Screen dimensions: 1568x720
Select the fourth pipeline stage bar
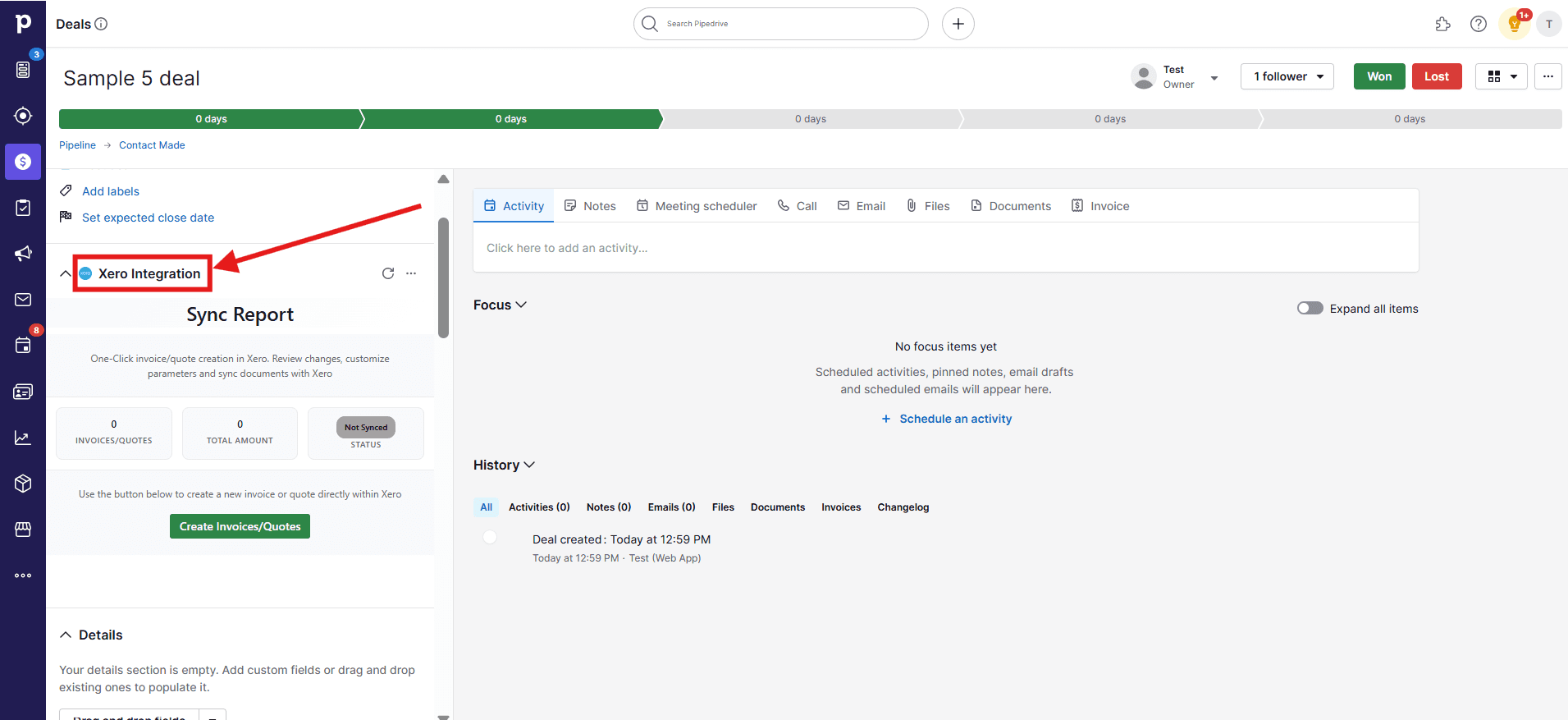coord(1110,119)
